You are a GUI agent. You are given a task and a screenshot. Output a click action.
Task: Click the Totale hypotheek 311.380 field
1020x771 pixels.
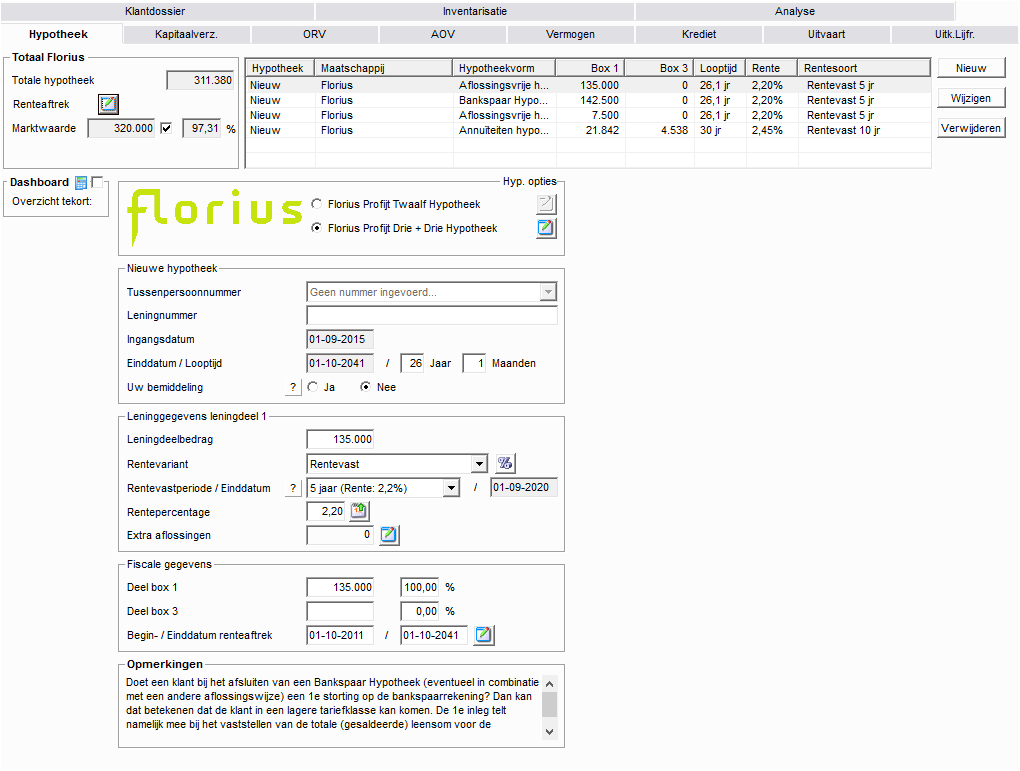(x=200, y=80)
